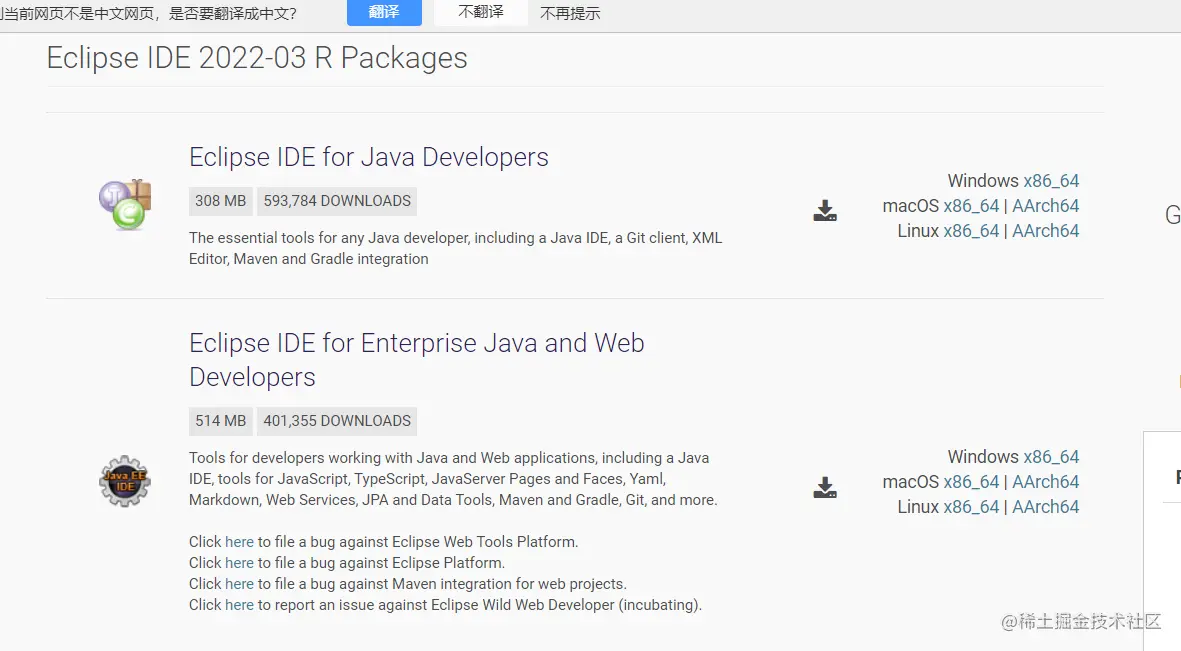Click the Enterprise Java tools description paragraph
This screenshot has width=1181, height=651.
coord(453,478)
